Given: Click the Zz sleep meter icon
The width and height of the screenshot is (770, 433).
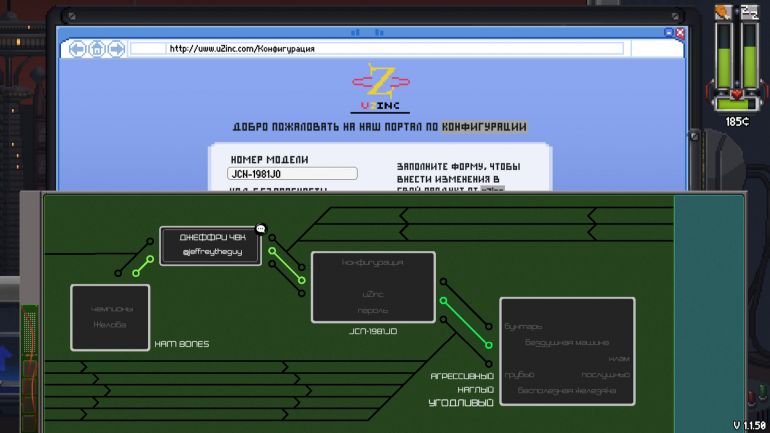Looking at the screenshot, I should tap(748, 12).
